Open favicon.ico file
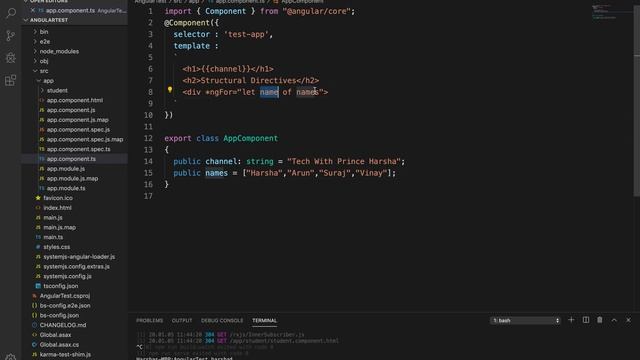Image resolution: width=640 pixels, height=360 pixels. 58,198
